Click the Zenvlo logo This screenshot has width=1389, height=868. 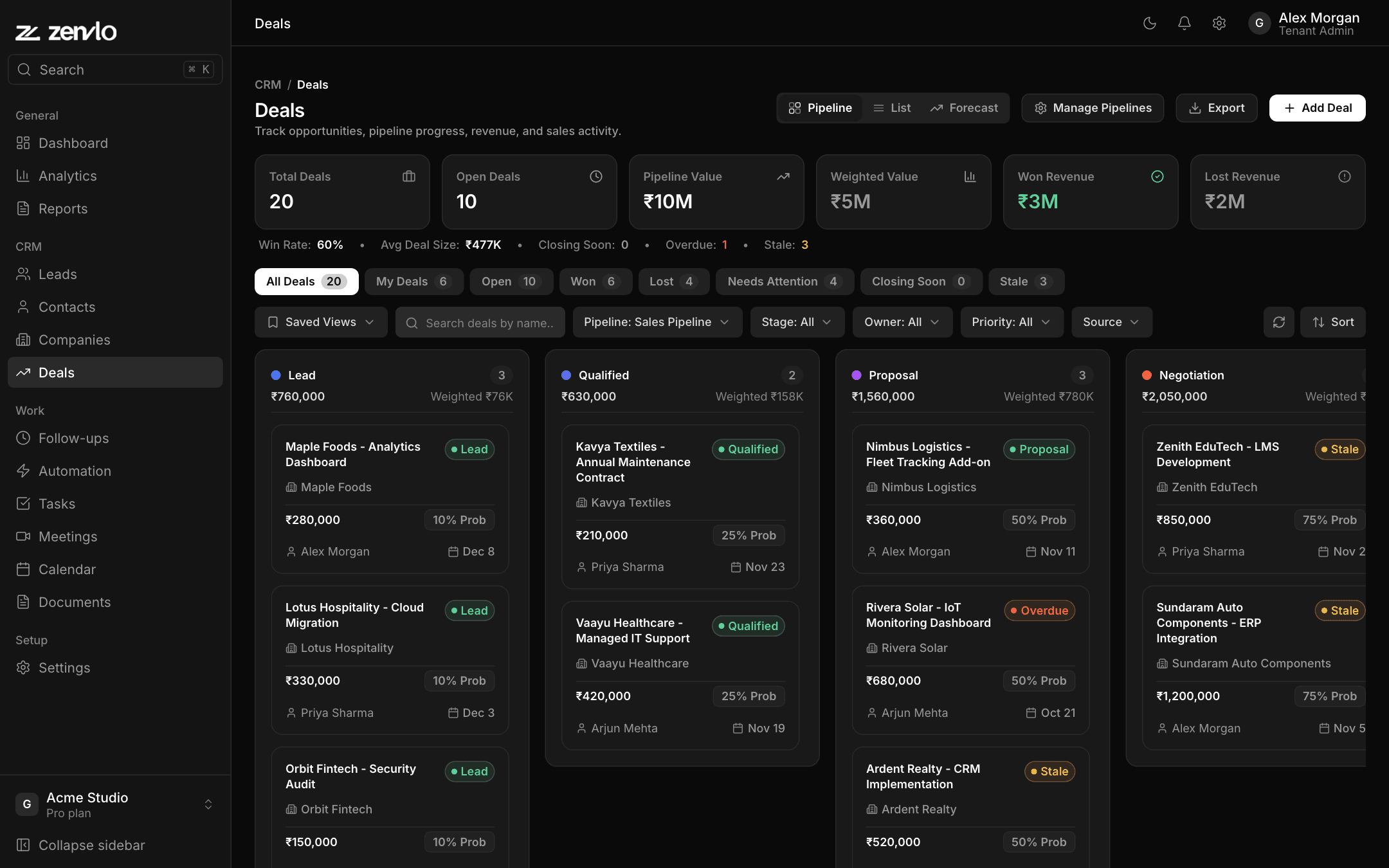(66, 31)
